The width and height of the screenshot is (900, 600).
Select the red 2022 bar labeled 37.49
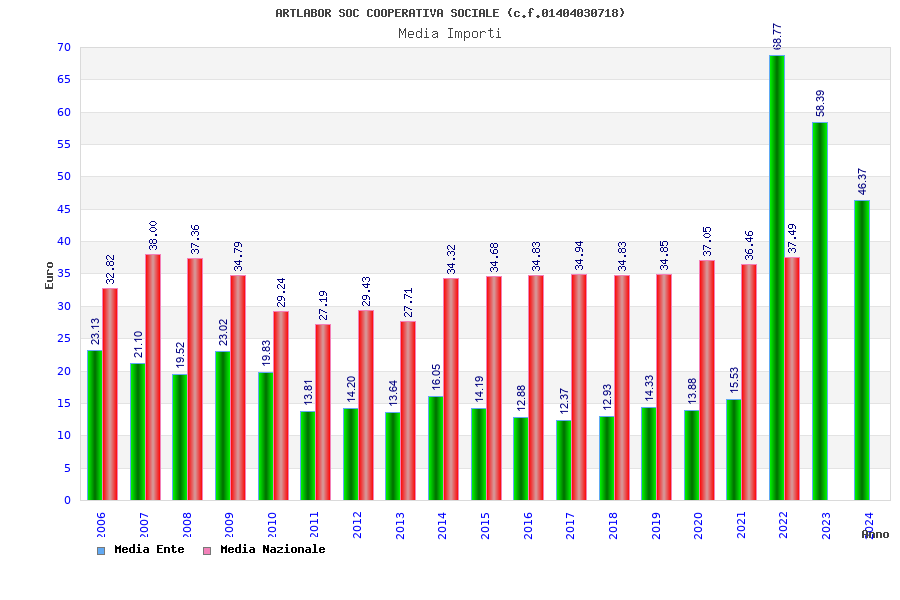792,379
